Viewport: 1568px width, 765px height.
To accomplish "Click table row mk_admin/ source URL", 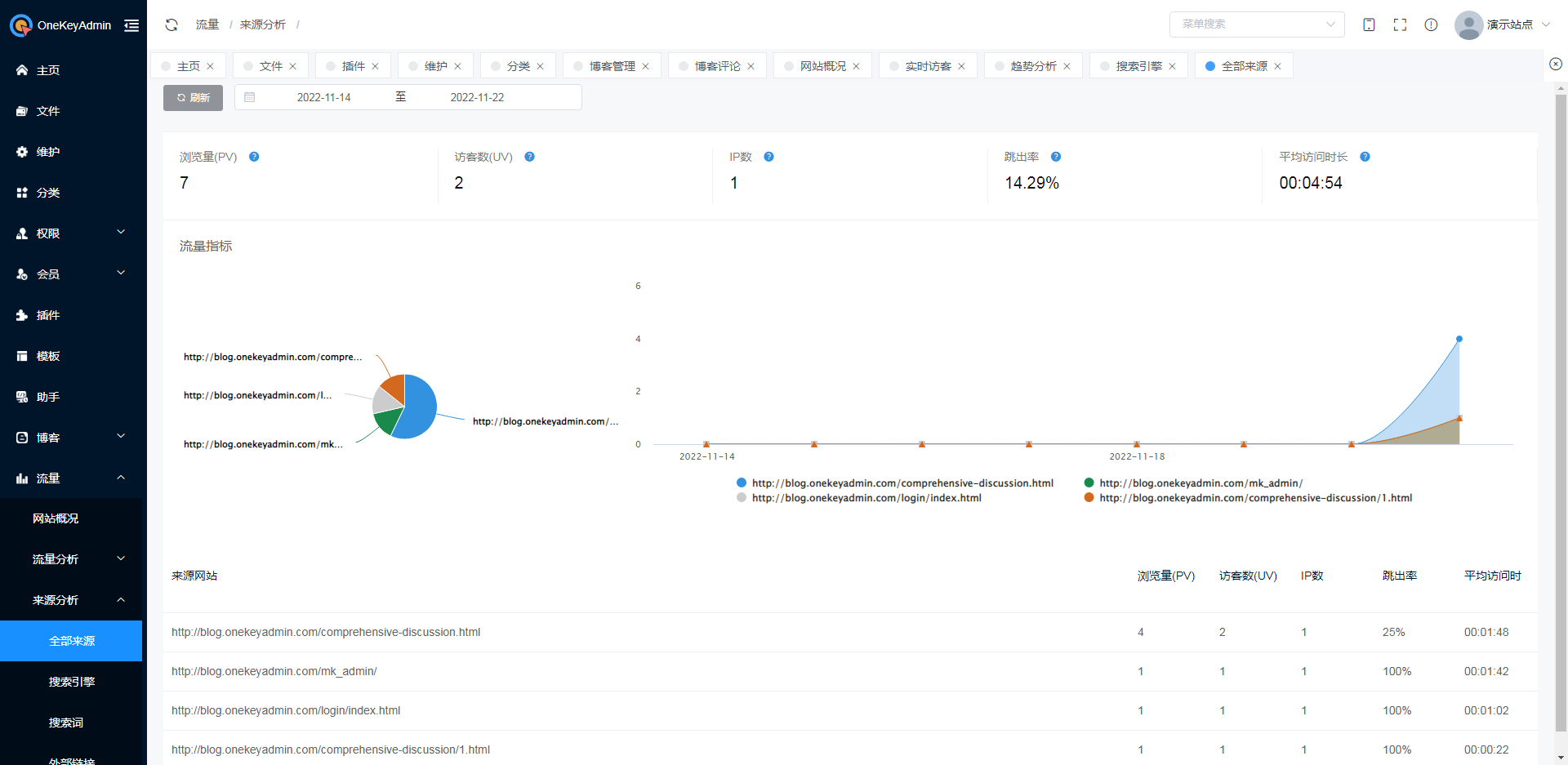I will click(x=274, y=671).
